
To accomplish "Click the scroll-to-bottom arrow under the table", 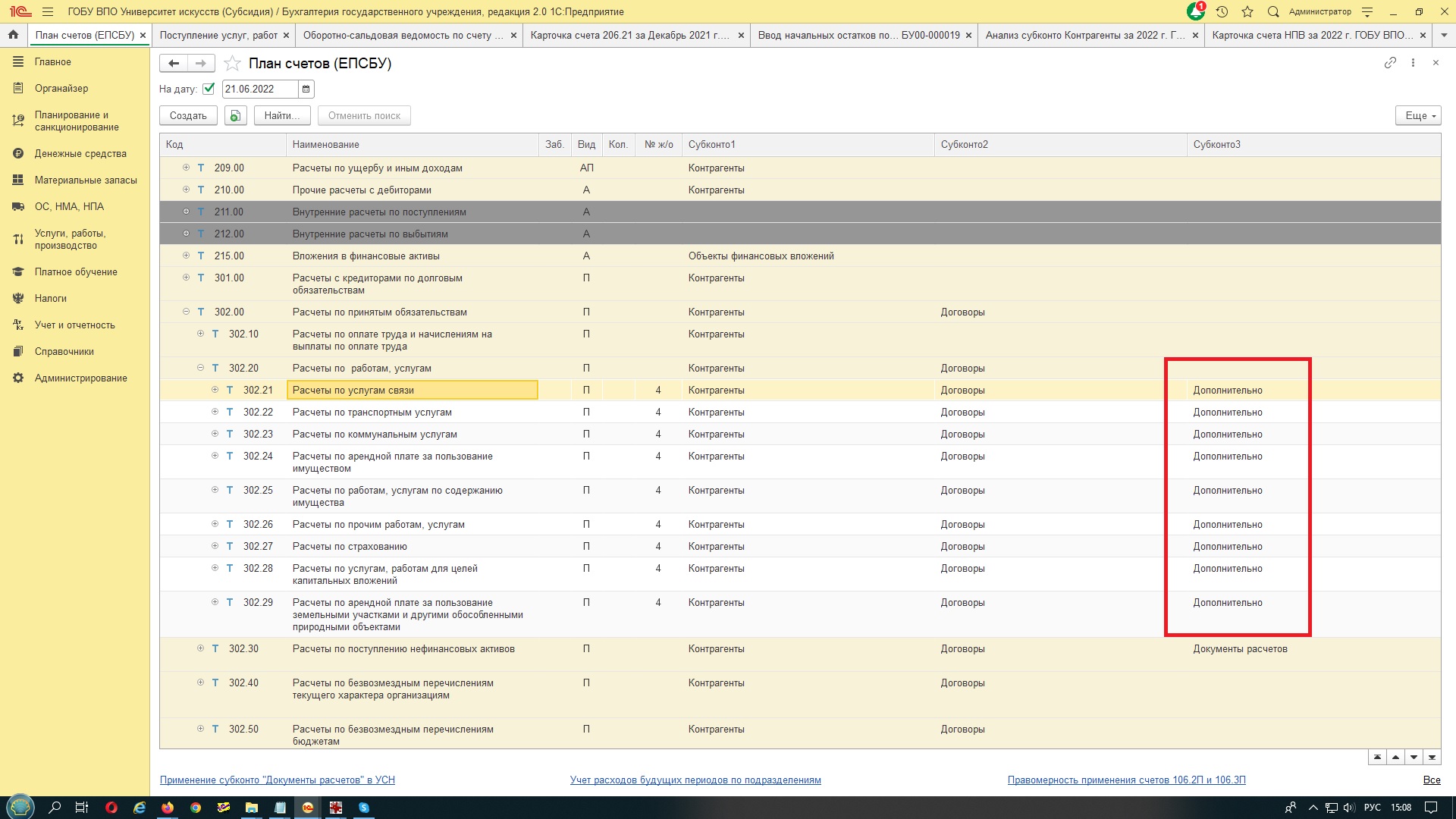I will point(1432,757).
